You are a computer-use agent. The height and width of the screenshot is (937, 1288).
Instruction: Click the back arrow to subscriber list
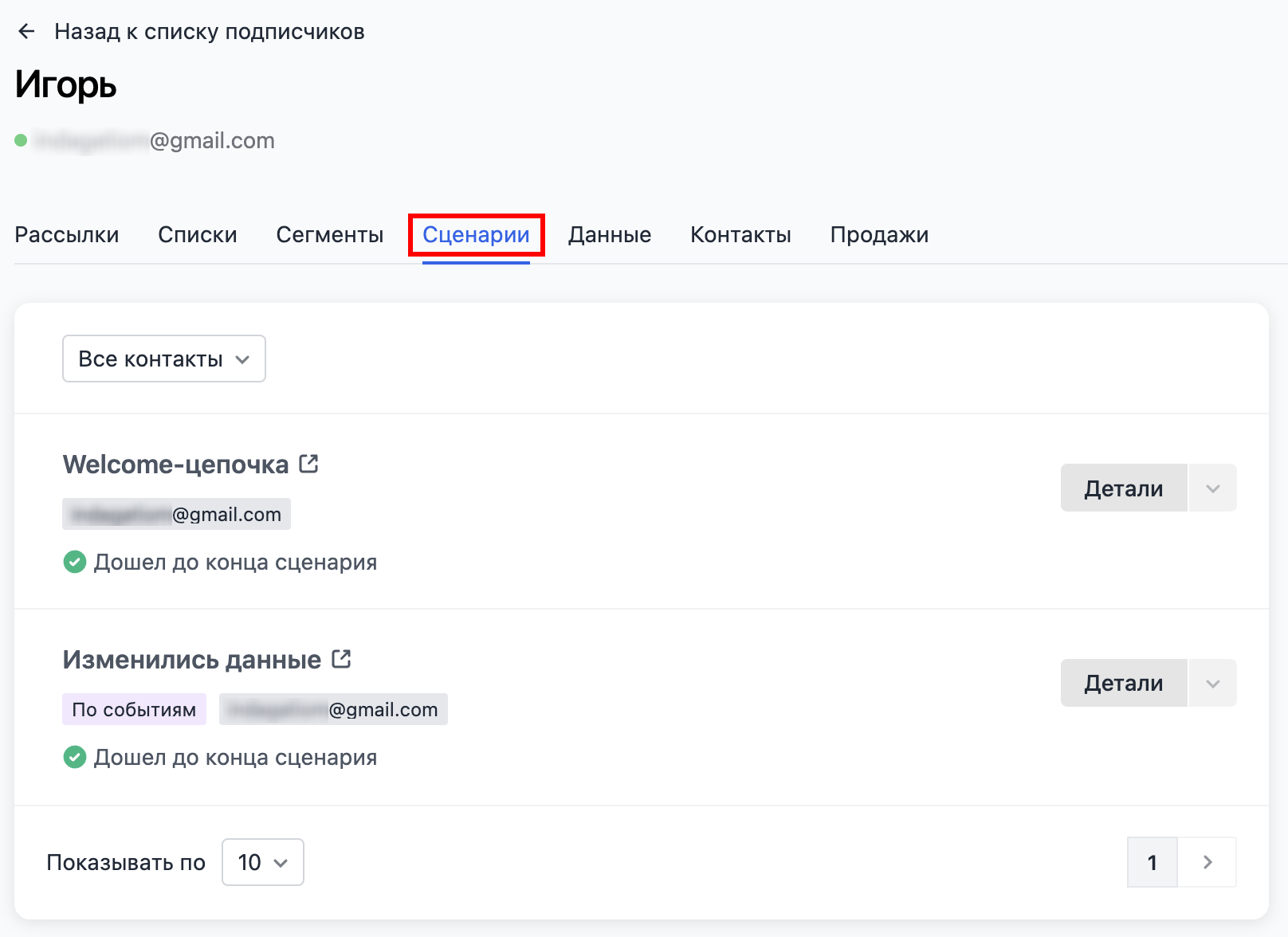29,29
